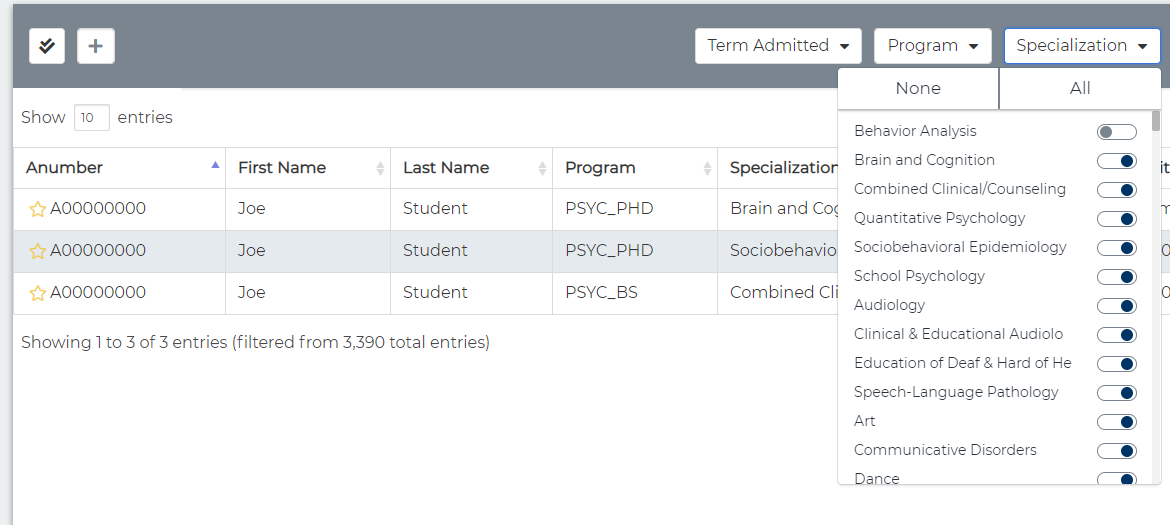
Task: Click the double-checkmark select all icon
Action: click(x=47, y=46)
